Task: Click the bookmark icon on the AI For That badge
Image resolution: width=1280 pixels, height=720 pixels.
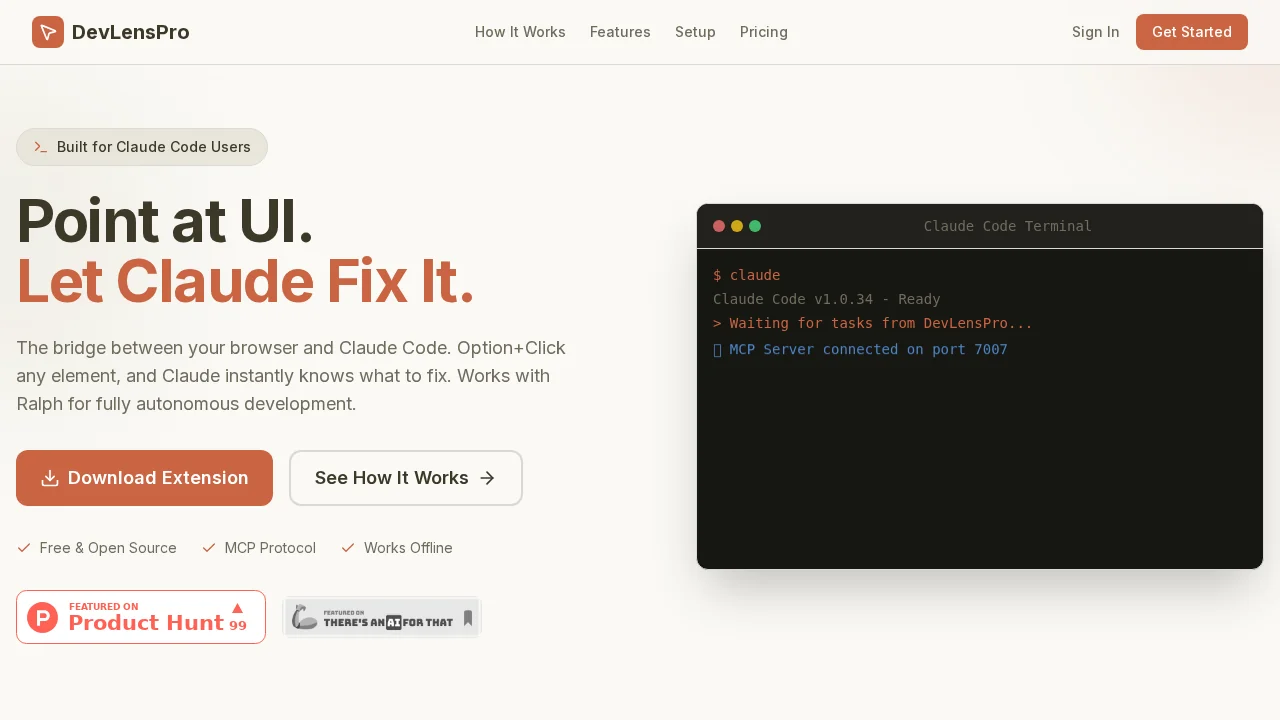Action: click(466, 617)
